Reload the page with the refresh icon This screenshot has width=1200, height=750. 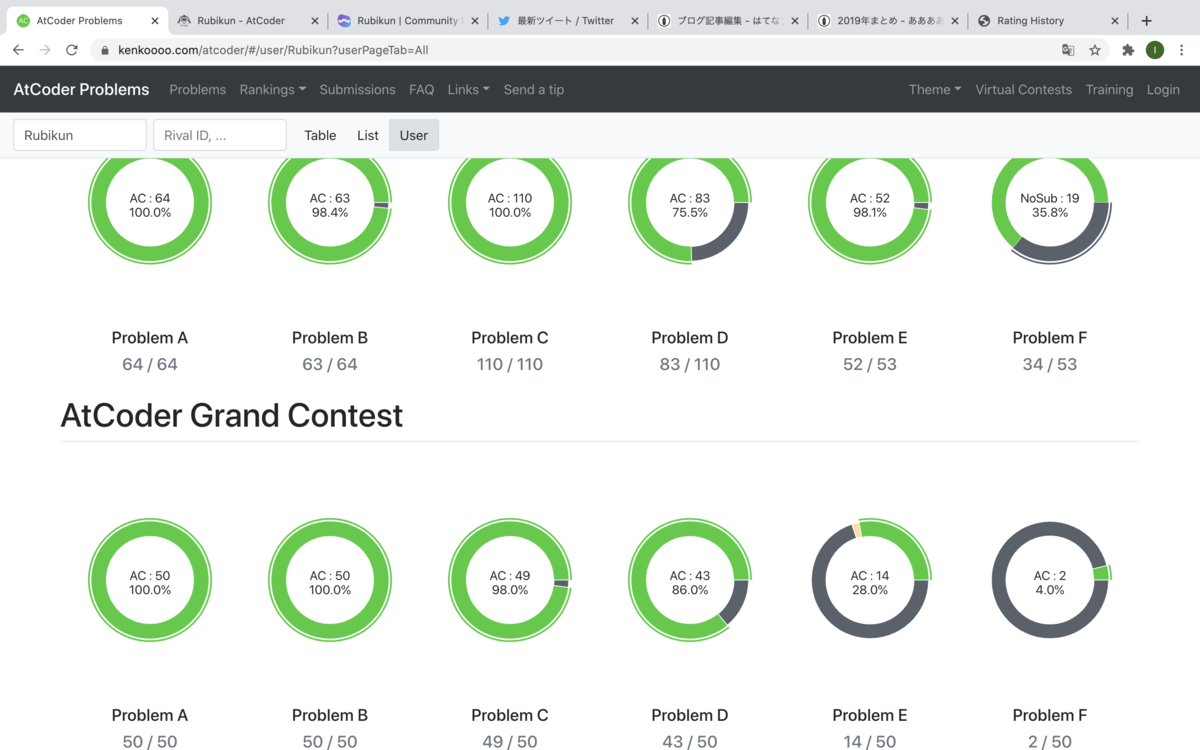tap(72, 50)
